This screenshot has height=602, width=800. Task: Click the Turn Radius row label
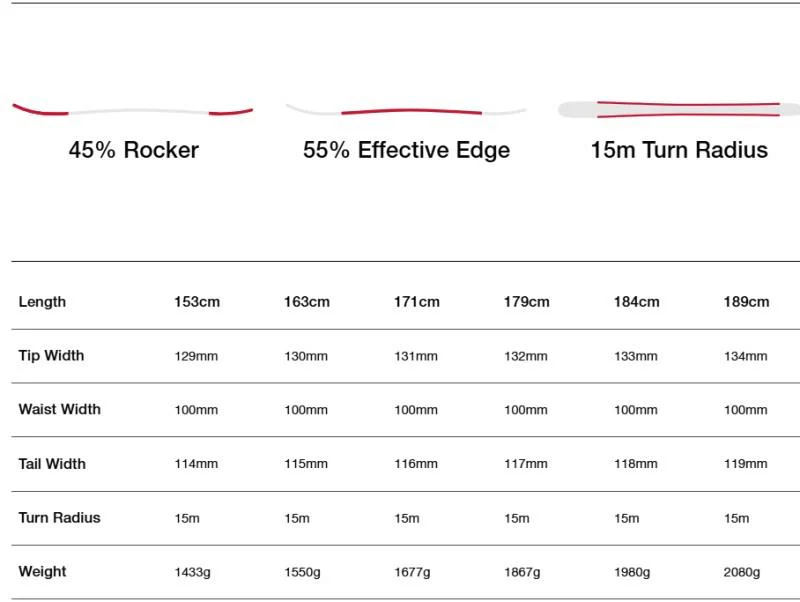[x=59, y=518]
